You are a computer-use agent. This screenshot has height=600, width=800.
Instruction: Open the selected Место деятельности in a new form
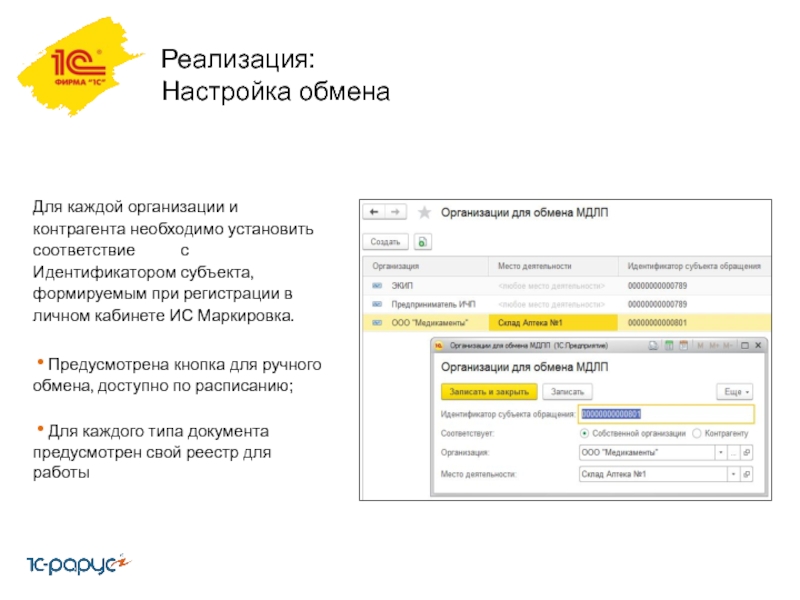pyautogui.click(x=746, y=474)
